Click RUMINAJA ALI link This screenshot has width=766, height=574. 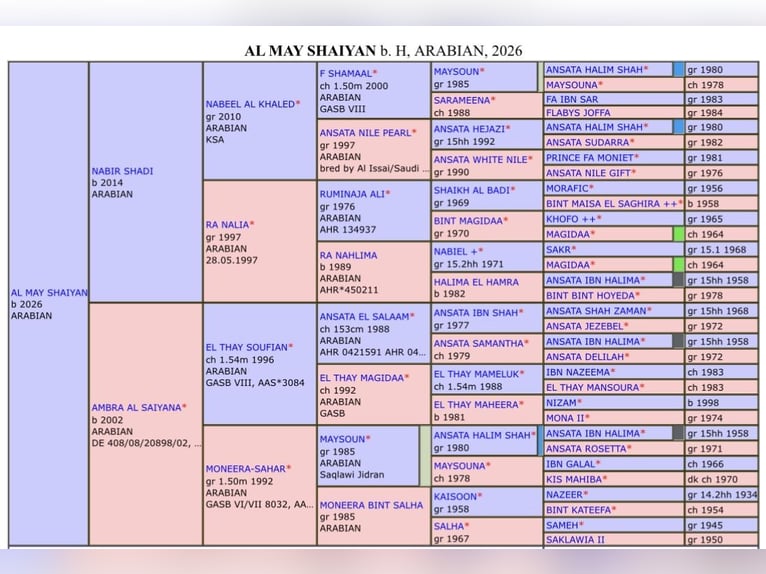352,194
